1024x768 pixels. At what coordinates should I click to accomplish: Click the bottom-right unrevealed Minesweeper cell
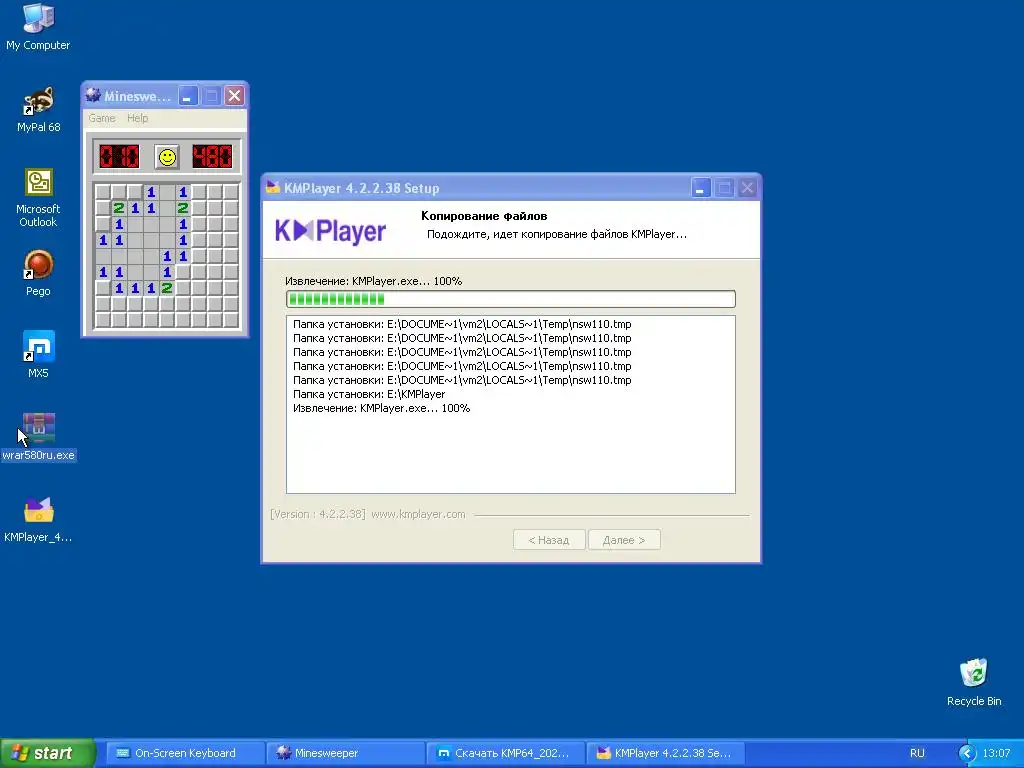pyautogui.click(x=231, y=320)
